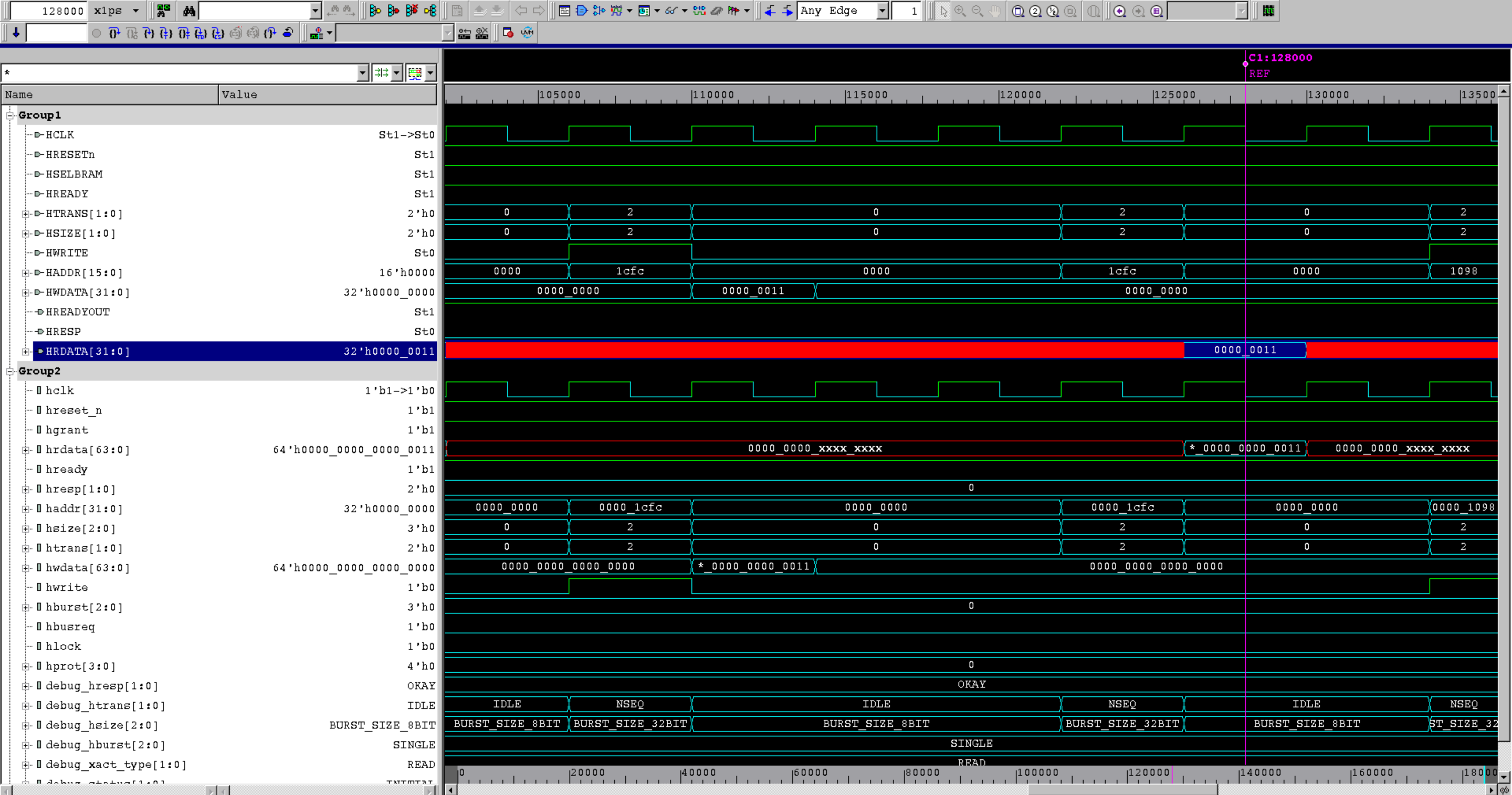Viewport: 1512px width, 795px height.
Task: Expand the HRDATA[31:0] bus
Action: (x=25, y=352)
